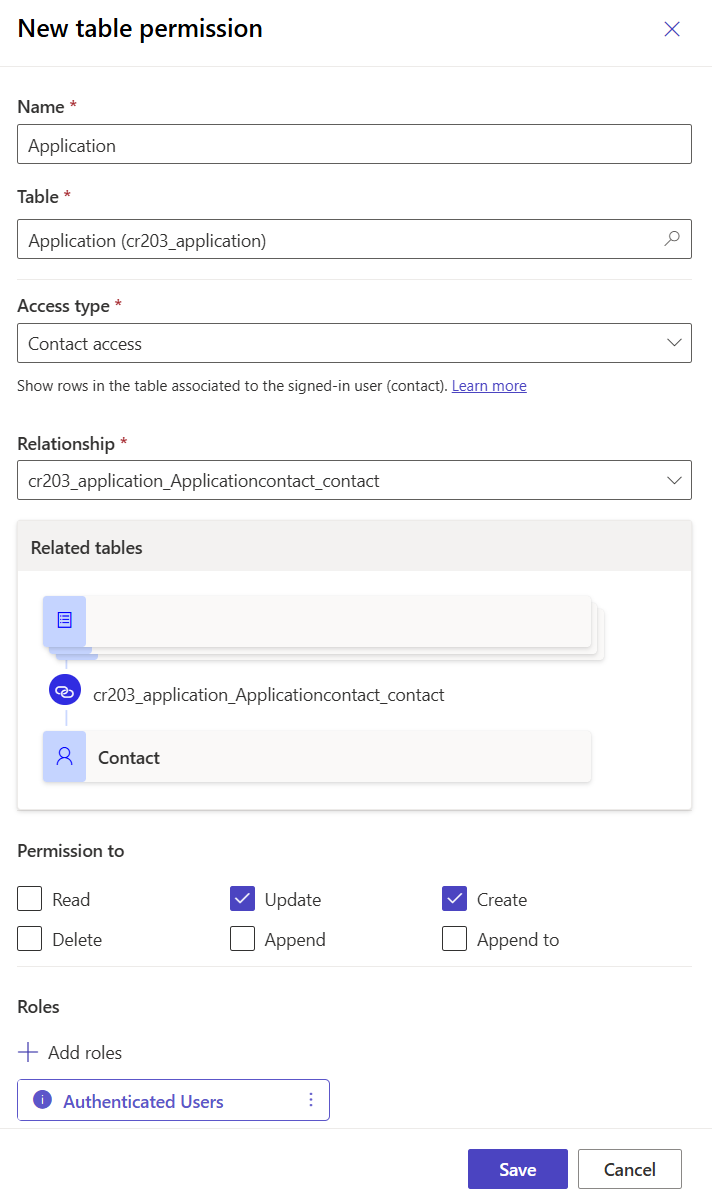Image resolution: width=712 pixels, height=1192 pixels.
Task: Open the Authenticated Users options menu
Action: 311,1100
